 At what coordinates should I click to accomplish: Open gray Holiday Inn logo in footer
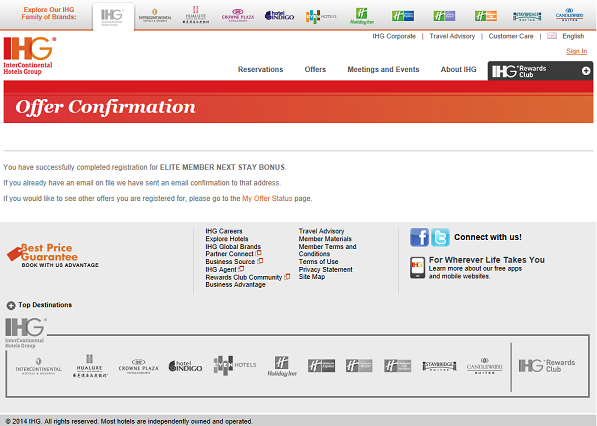click(282, 366)
